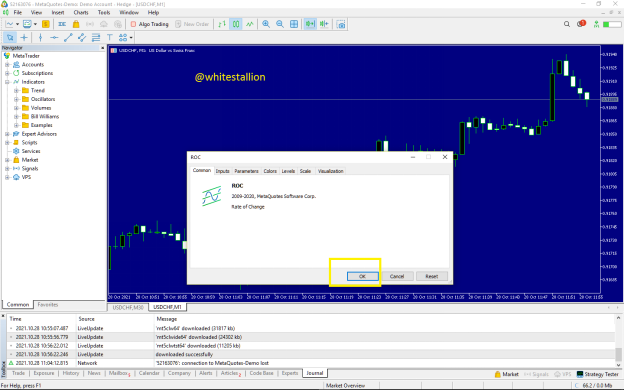Open the Tools menu

tap(104, 13)
